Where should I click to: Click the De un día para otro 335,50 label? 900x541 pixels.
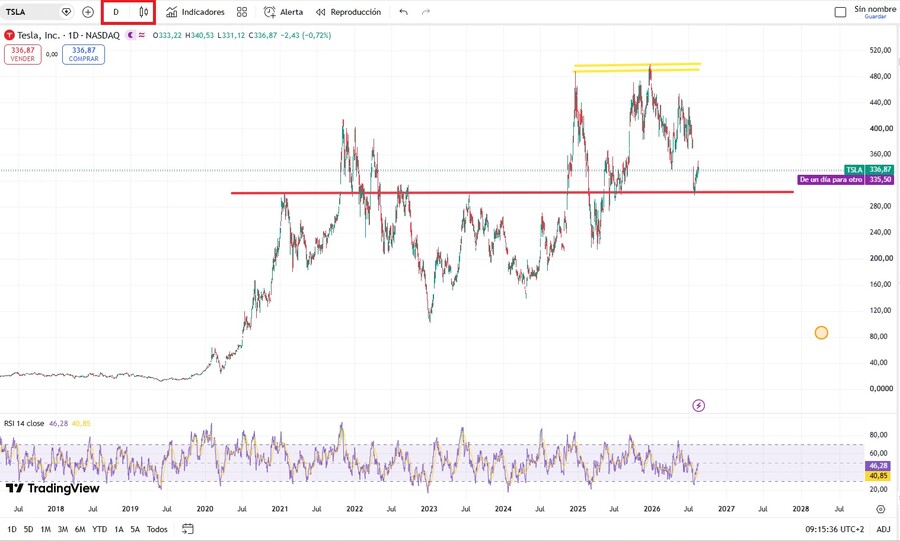coord(845,180)
